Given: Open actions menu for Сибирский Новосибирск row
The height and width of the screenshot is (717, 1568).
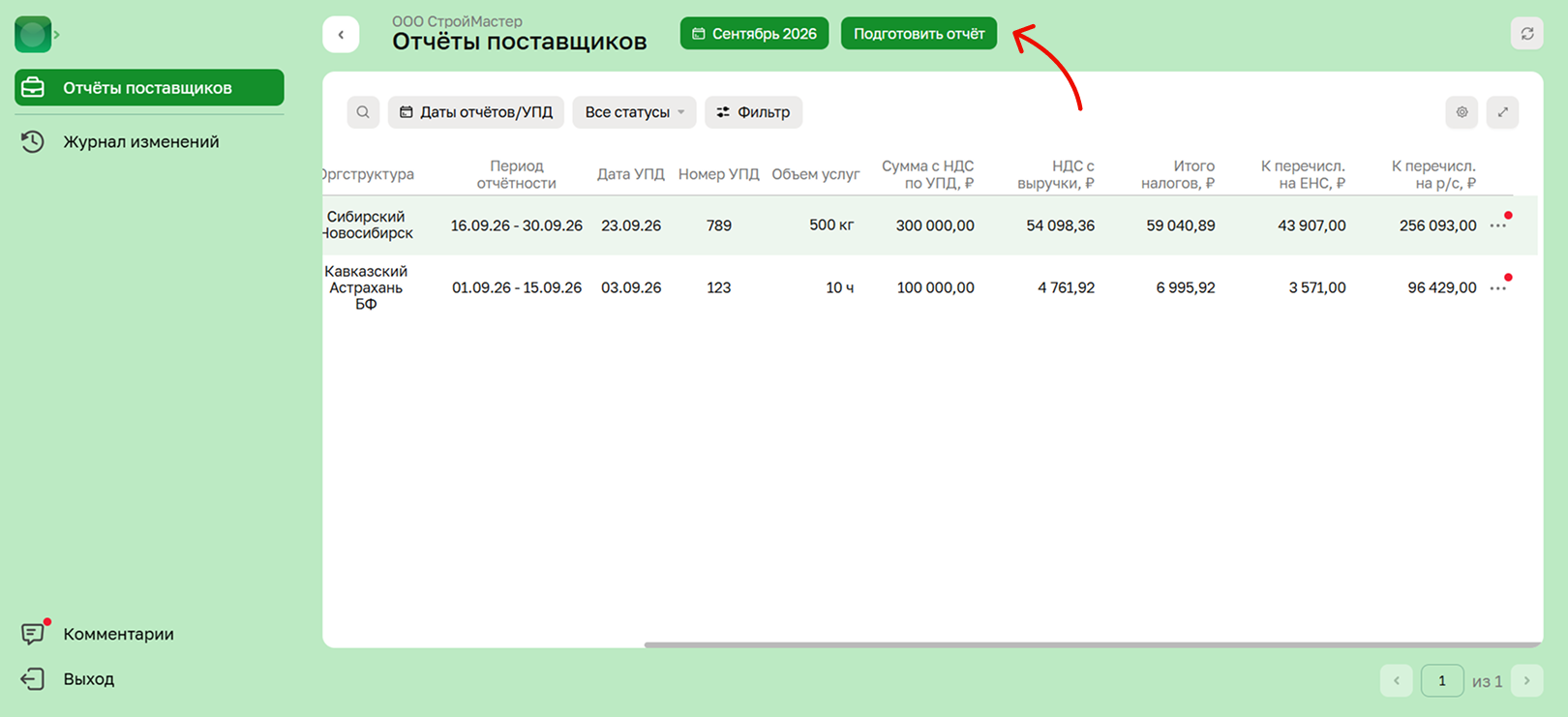Looking at the screenshot, I should pos(1498,225).
